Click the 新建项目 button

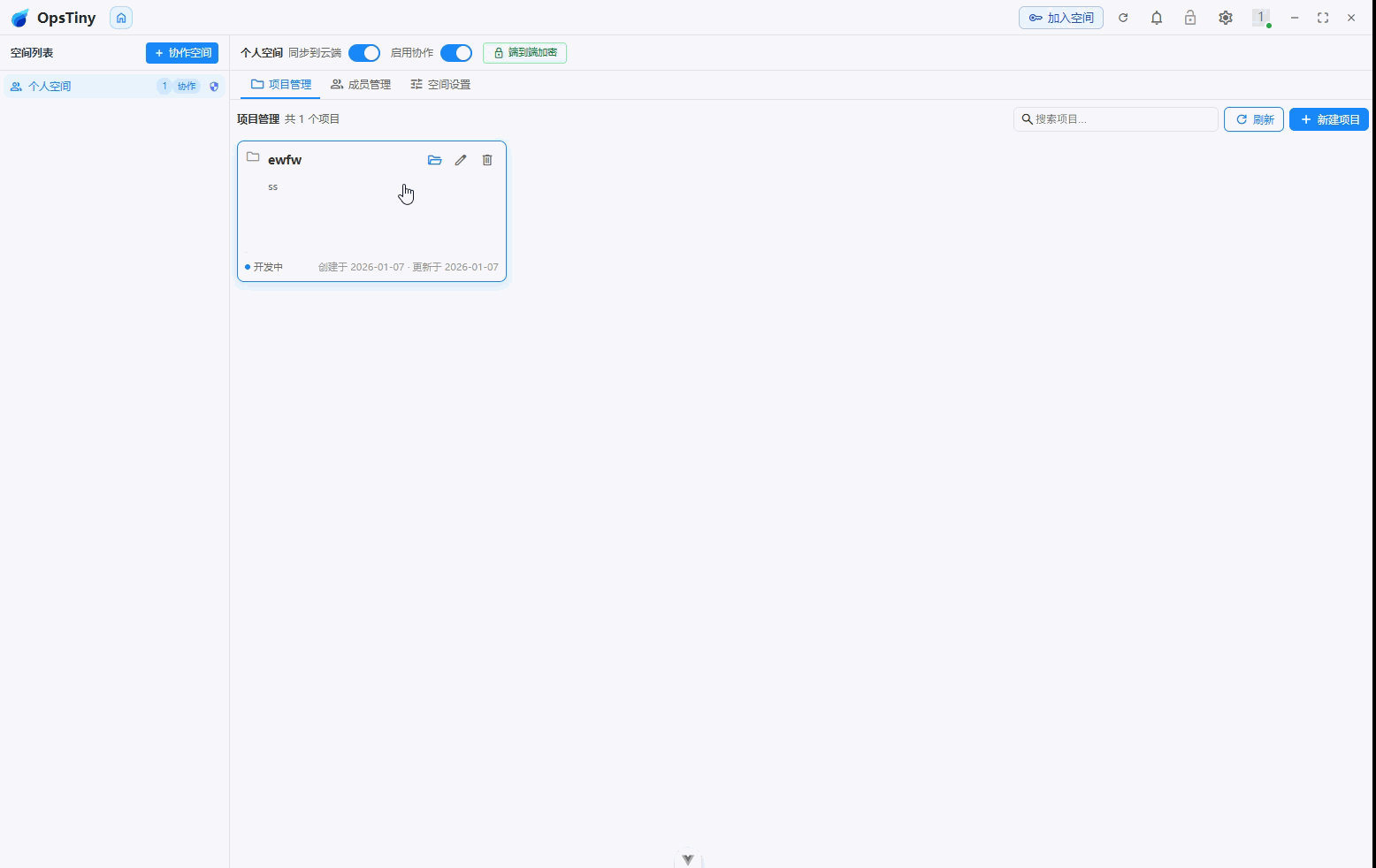click(1328, 119)
